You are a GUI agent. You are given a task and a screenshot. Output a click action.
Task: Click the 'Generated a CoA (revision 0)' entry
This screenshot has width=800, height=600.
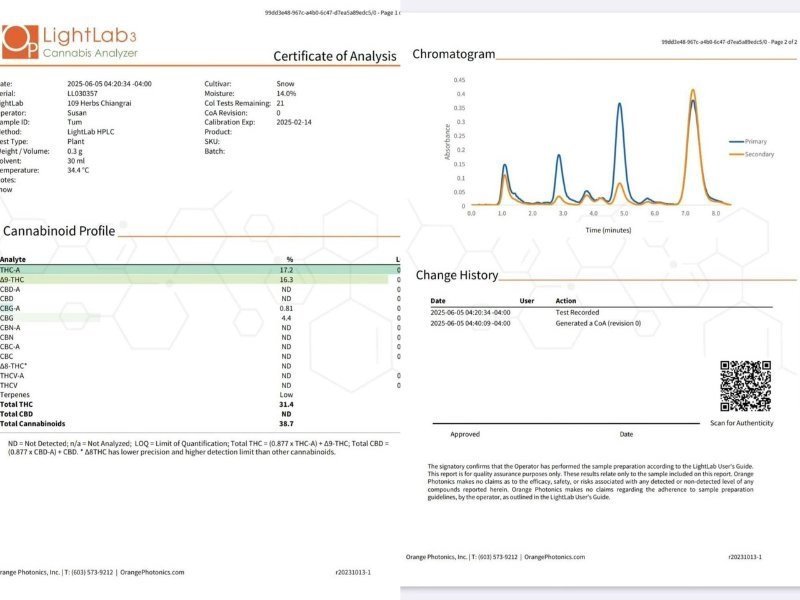598,323
